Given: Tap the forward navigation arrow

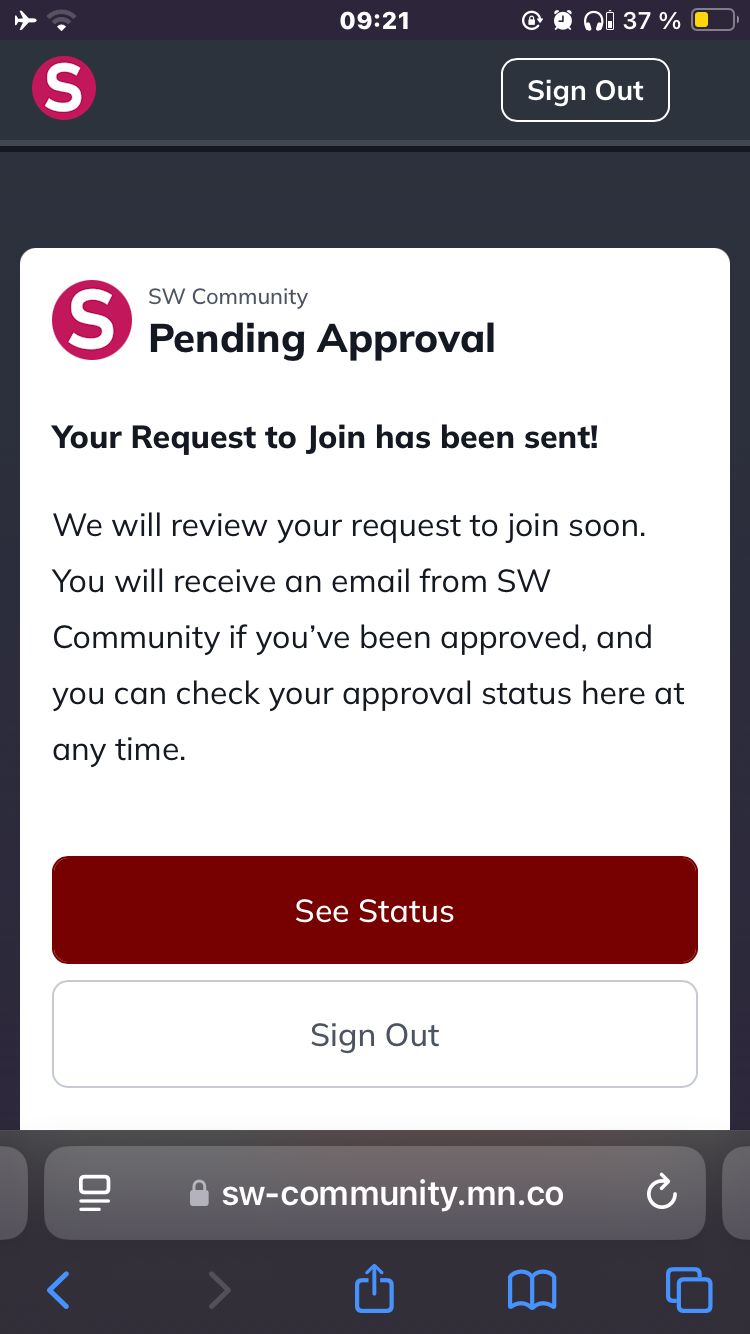Looking at the screenshot, I should [218, 1290].
